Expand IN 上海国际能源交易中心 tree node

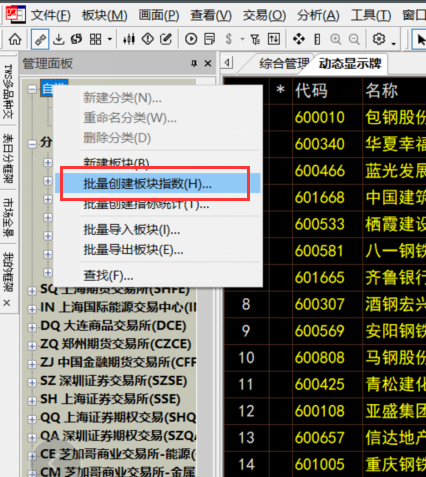32,309
